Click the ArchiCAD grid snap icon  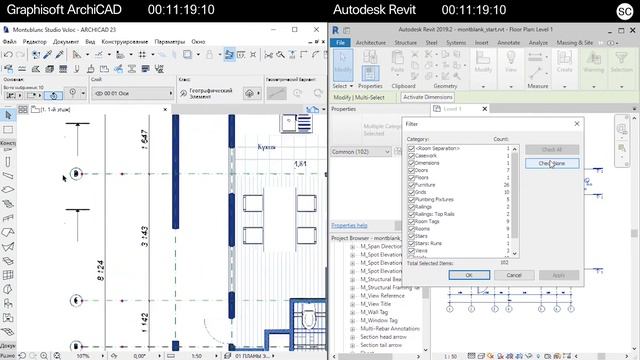tap(142, 55)
